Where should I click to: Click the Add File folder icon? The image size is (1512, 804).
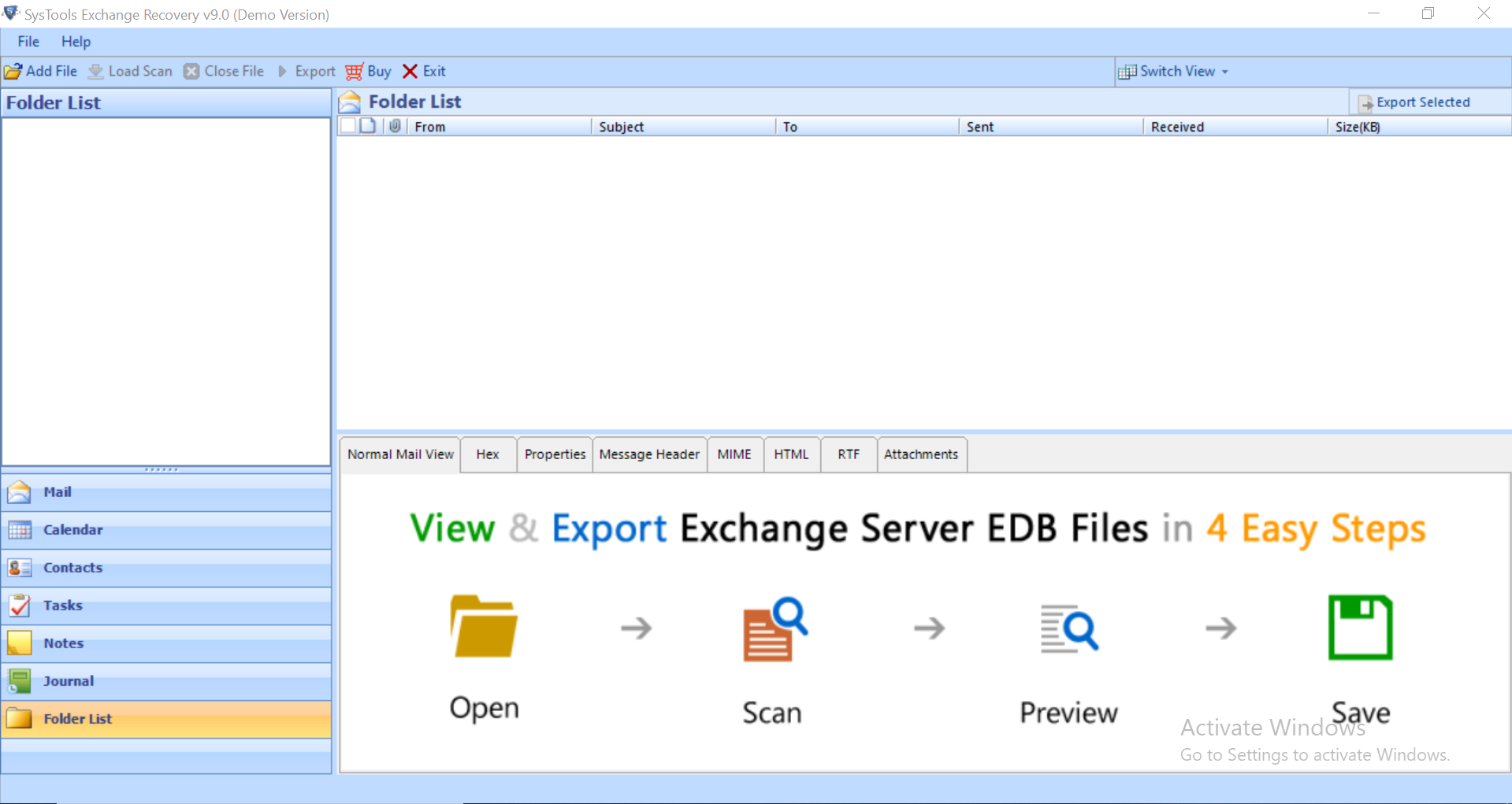tap(13, 72)
